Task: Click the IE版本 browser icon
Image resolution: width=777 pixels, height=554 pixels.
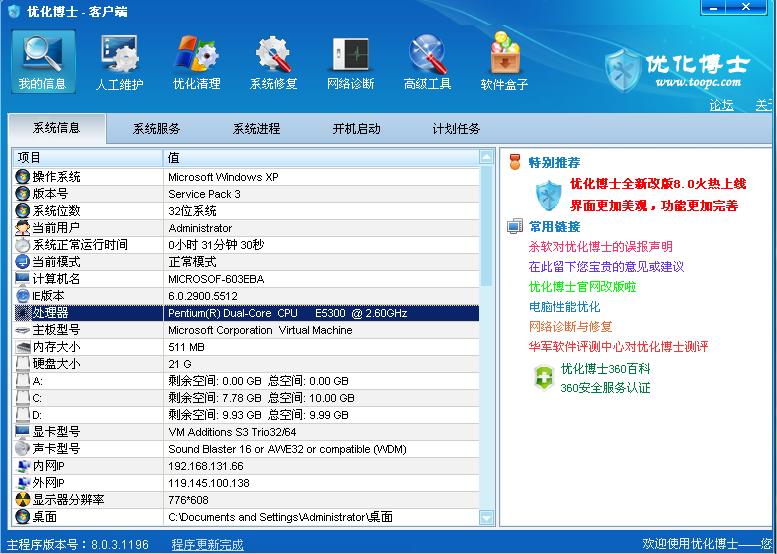Action: [x=22, y=296]
